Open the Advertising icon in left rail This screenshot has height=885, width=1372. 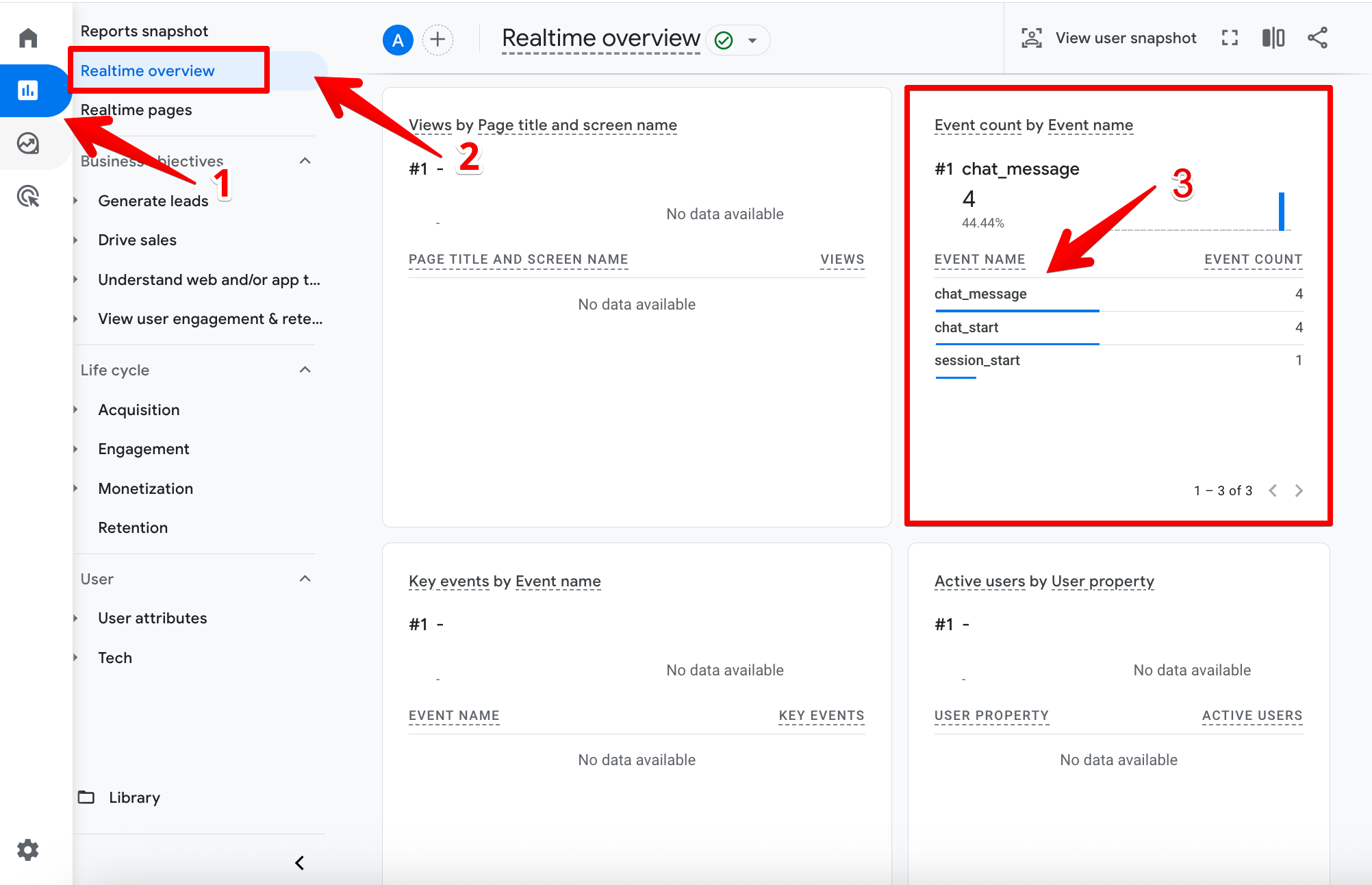28,197
